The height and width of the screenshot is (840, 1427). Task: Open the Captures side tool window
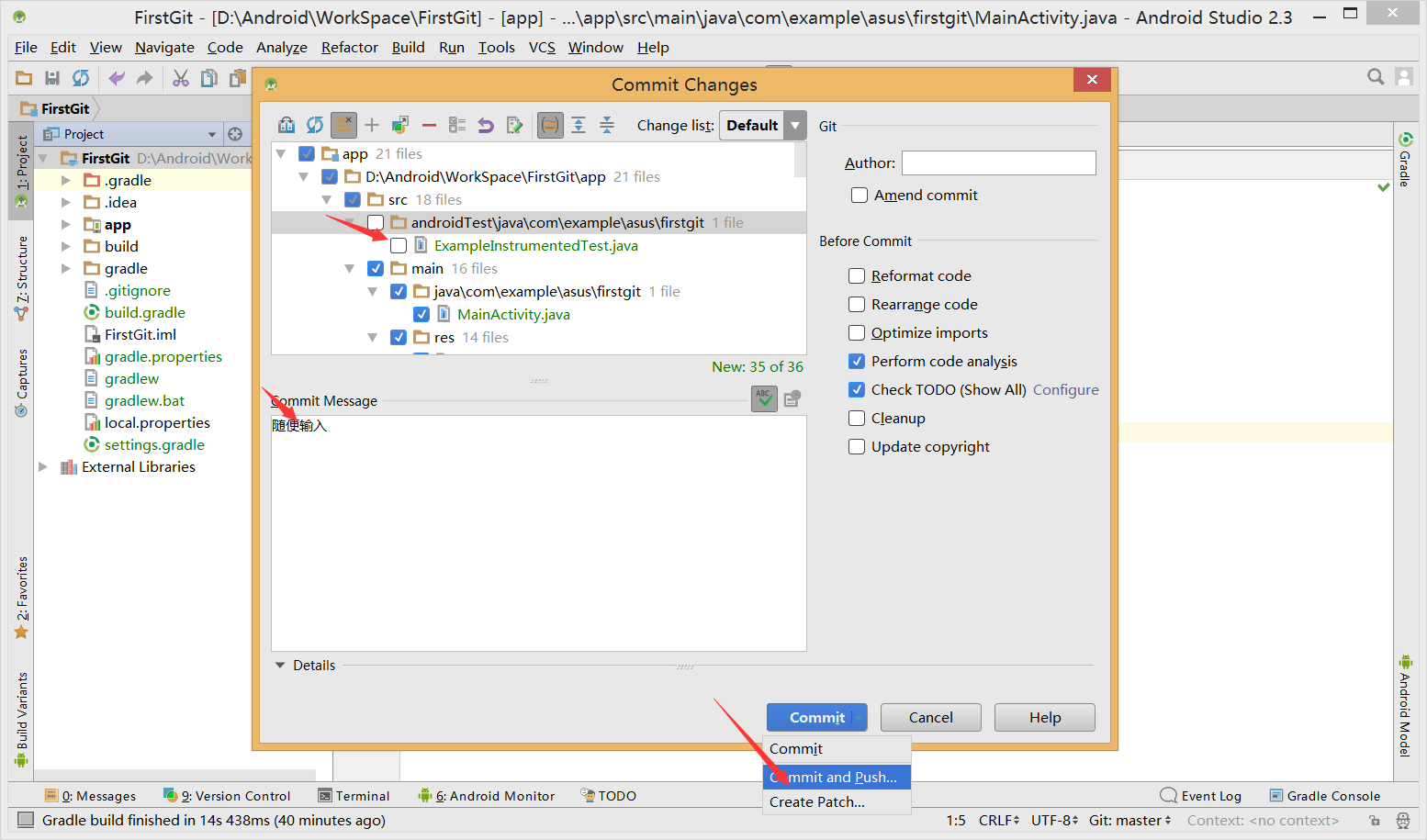click(22, 382)
